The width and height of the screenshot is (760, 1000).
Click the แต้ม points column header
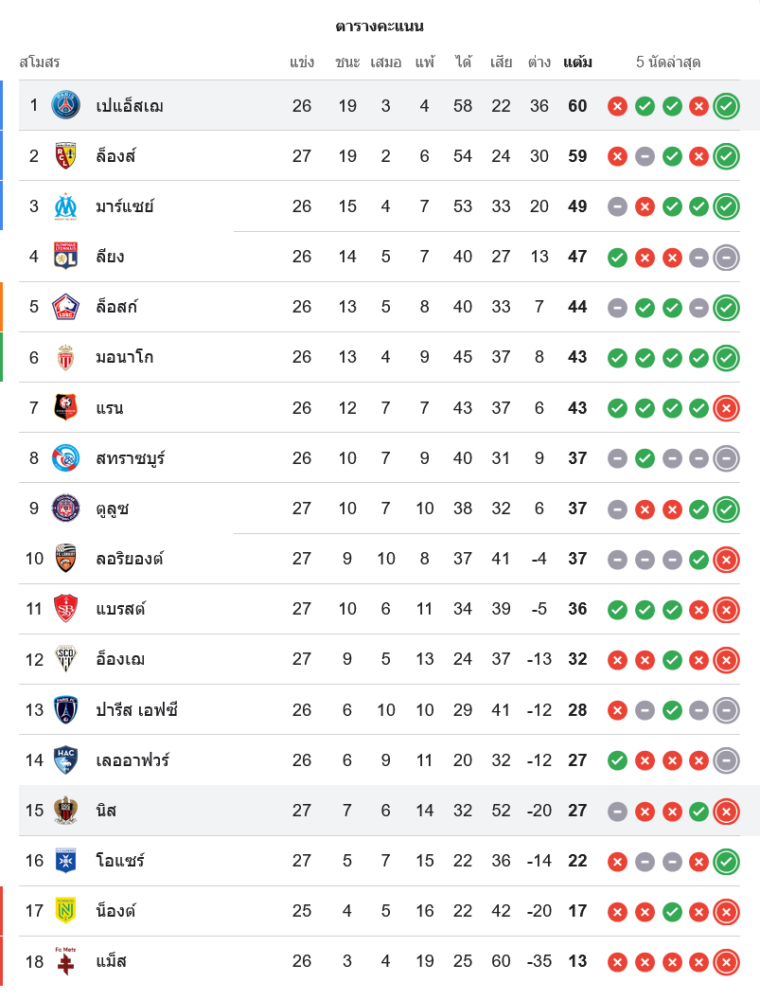(577, 62)
